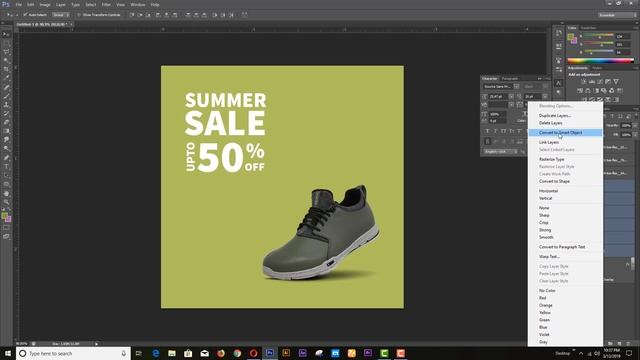This screenshot has height=360, width=640.
Task: Click the foreground color swatch in toolbar
Action: point(4,216)
